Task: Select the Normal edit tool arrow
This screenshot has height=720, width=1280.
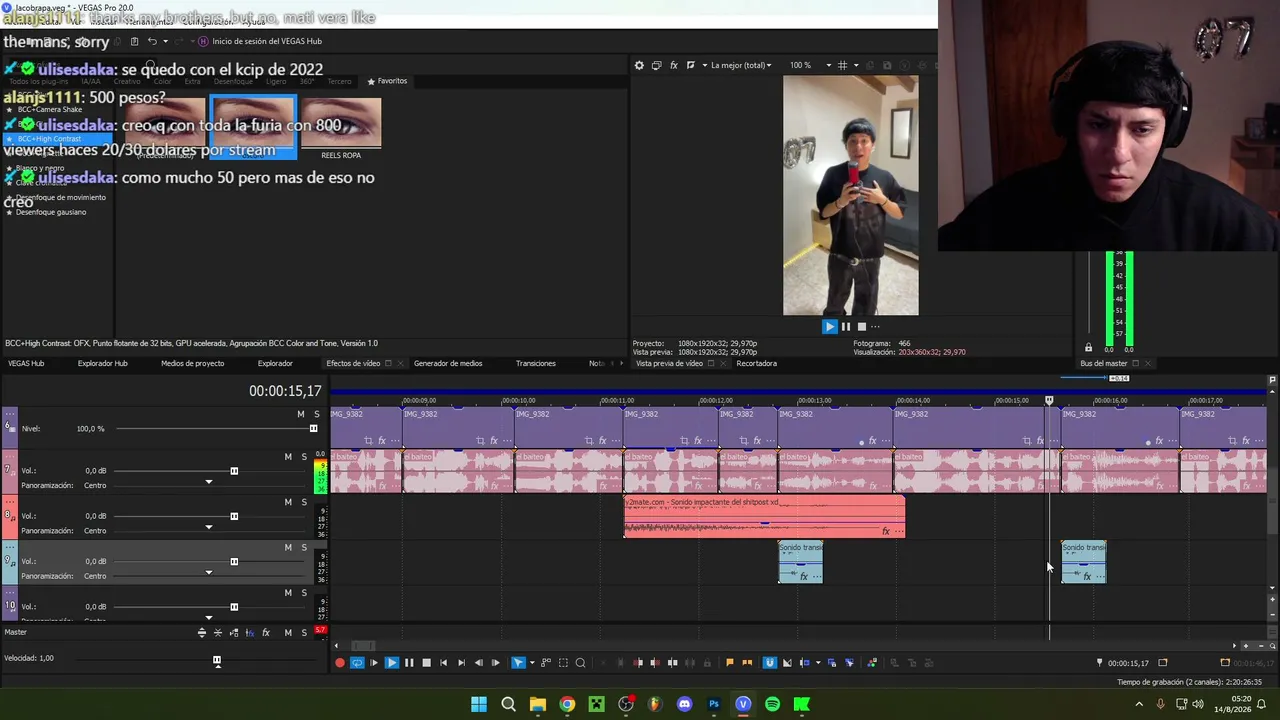Action: [x=518, y=662]
